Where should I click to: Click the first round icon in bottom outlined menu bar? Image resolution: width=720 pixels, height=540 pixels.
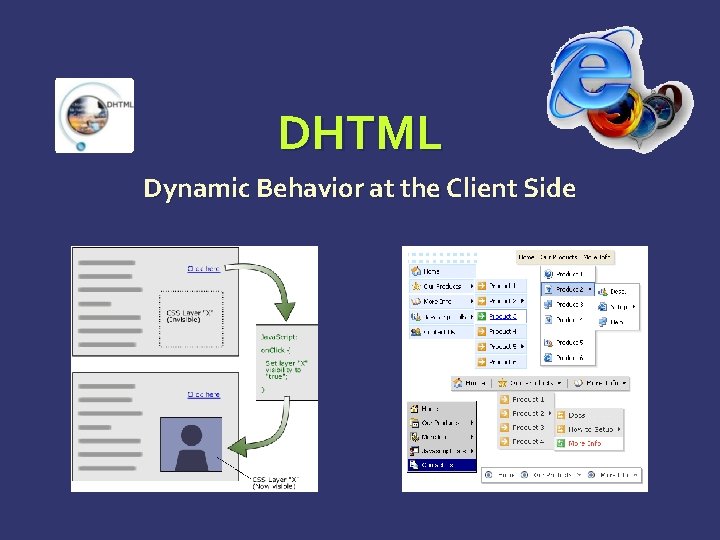click(489, 475)
